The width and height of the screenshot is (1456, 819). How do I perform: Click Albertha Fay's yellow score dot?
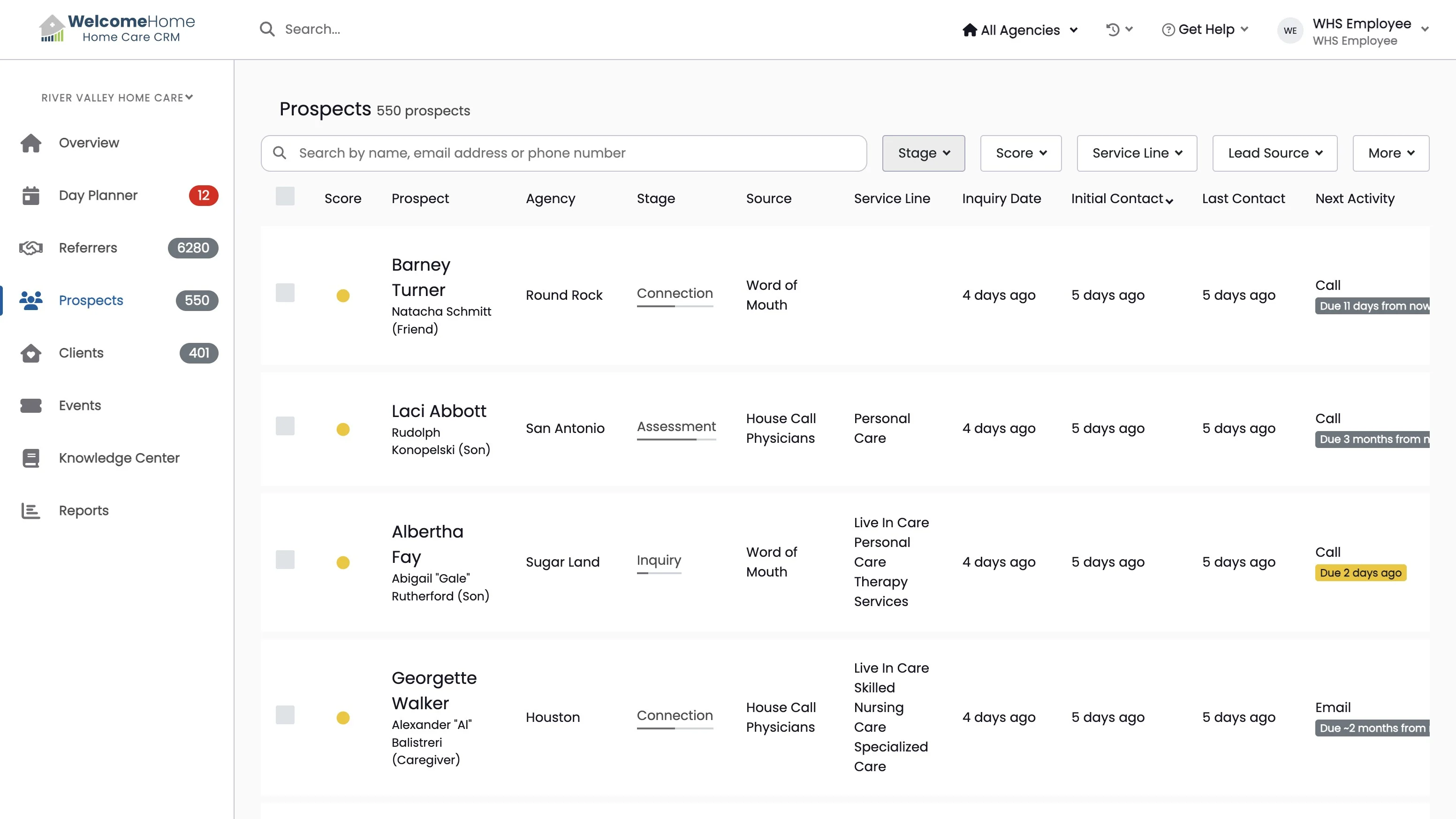(x=343, y=562)
